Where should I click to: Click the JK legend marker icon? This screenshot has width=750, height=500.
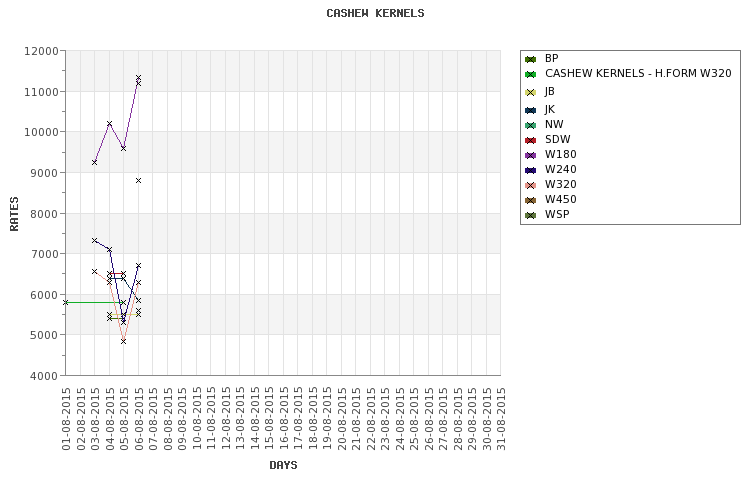point(530,111)
